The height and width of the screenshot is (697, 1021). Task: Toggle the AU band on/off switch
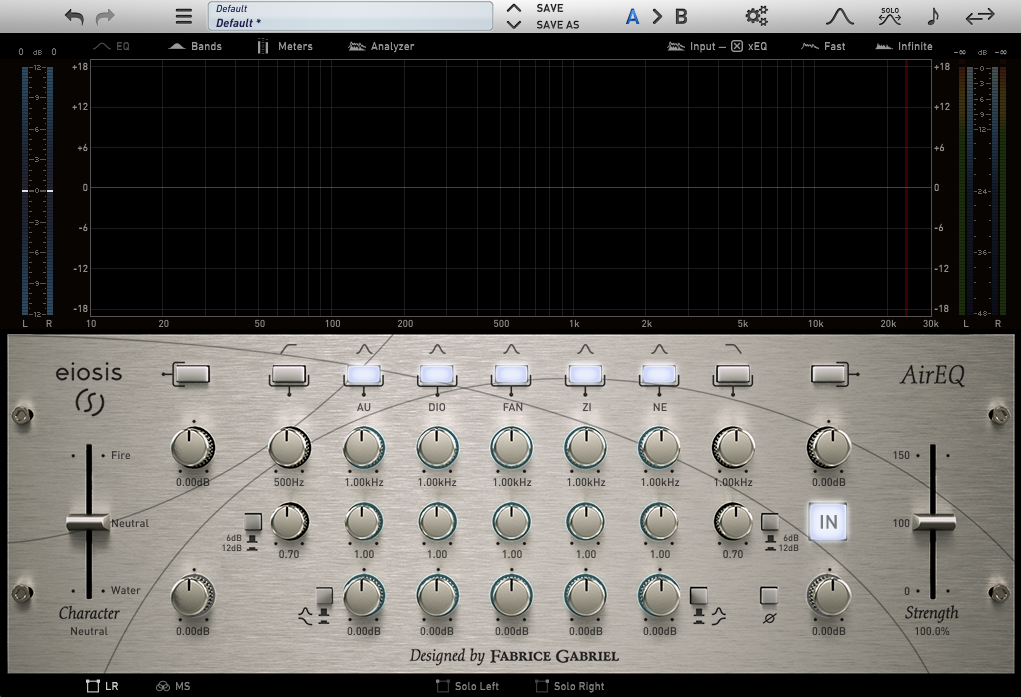pyautogui.click(x=363, y=375)
